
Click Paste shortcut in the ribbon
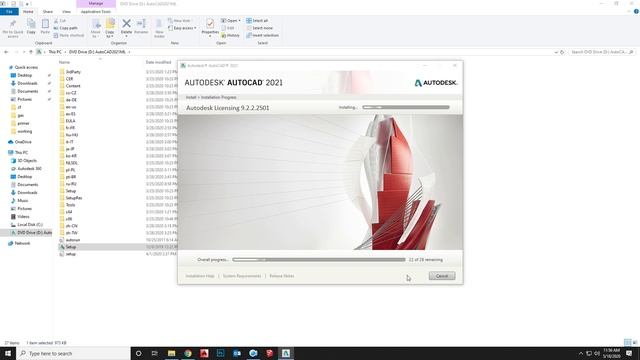tap(69, 35)
